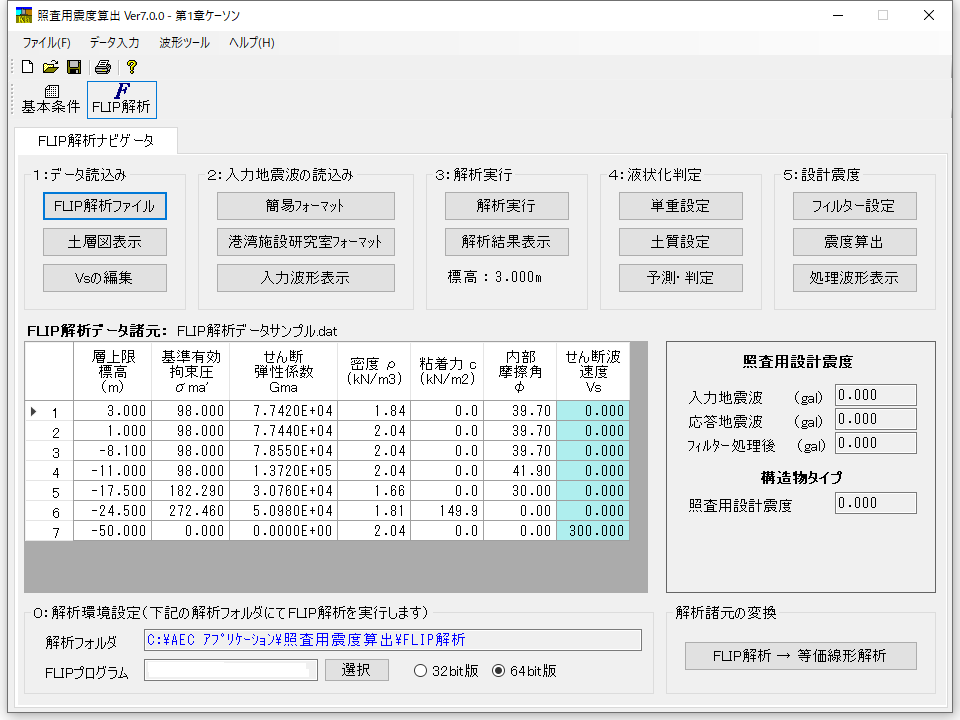The height and width of the screenshot is (720, 960).
Task: Click cohesion cell 149.9 in row 6
Action: [447, 511]
